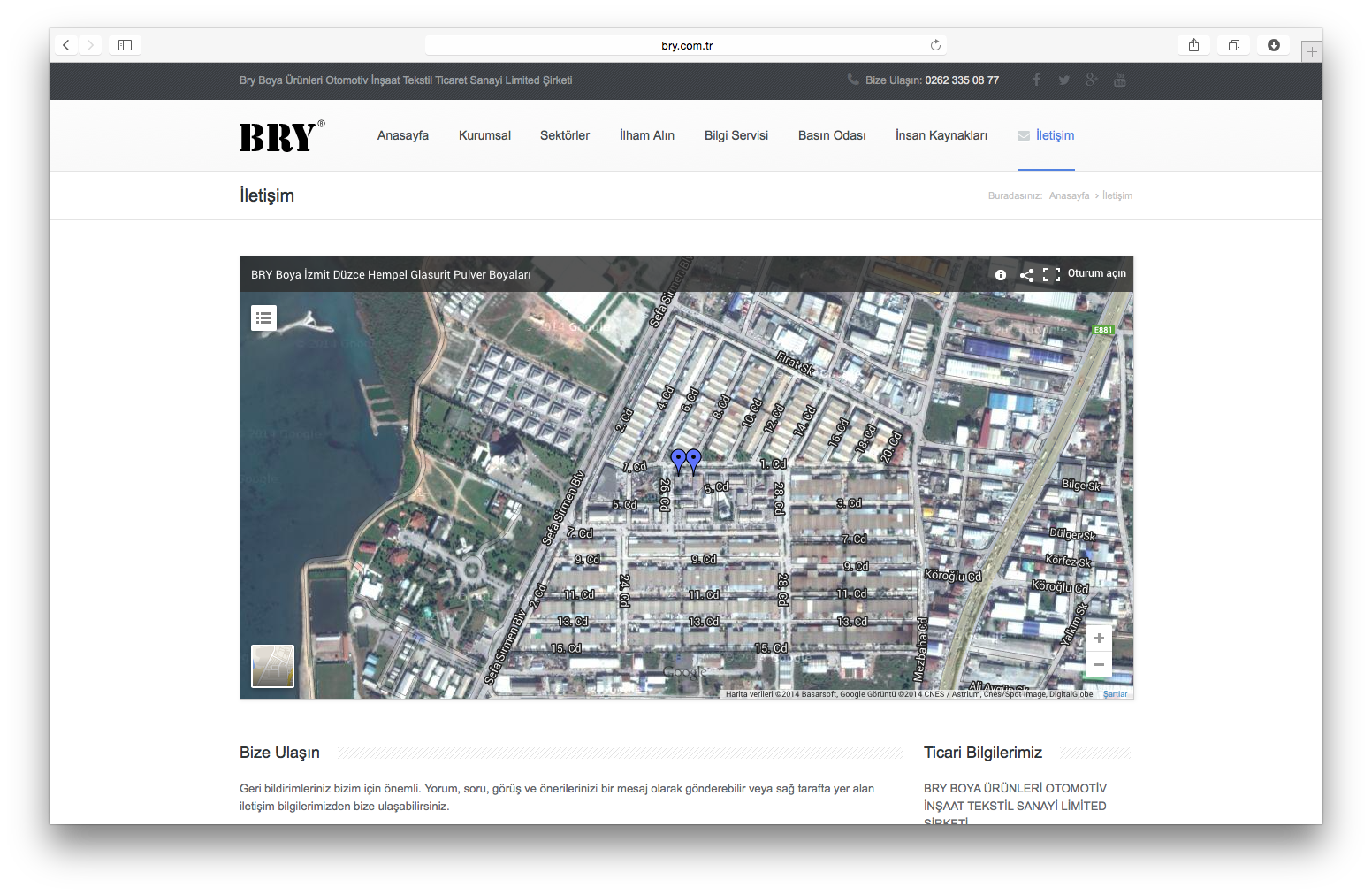This screenshot has height=895, width=1372.
Task: Share the map via share icon
Action: 1026,275
